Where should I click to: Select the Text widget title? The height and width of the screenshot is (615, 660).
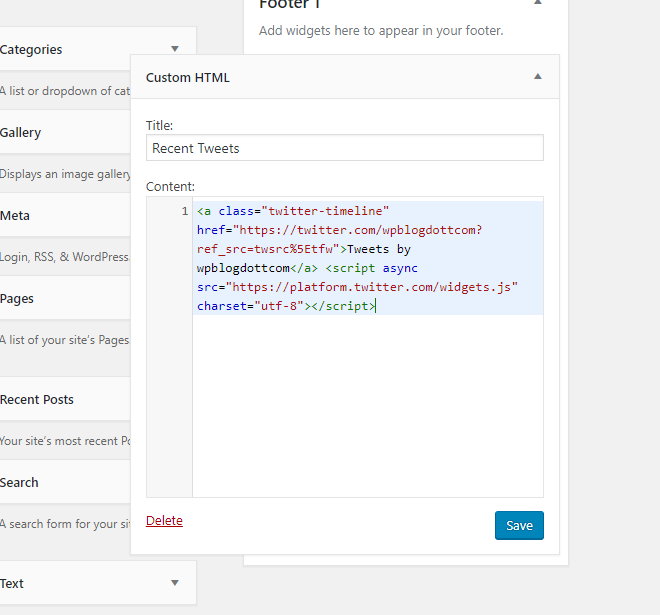(x=12, y=583)
